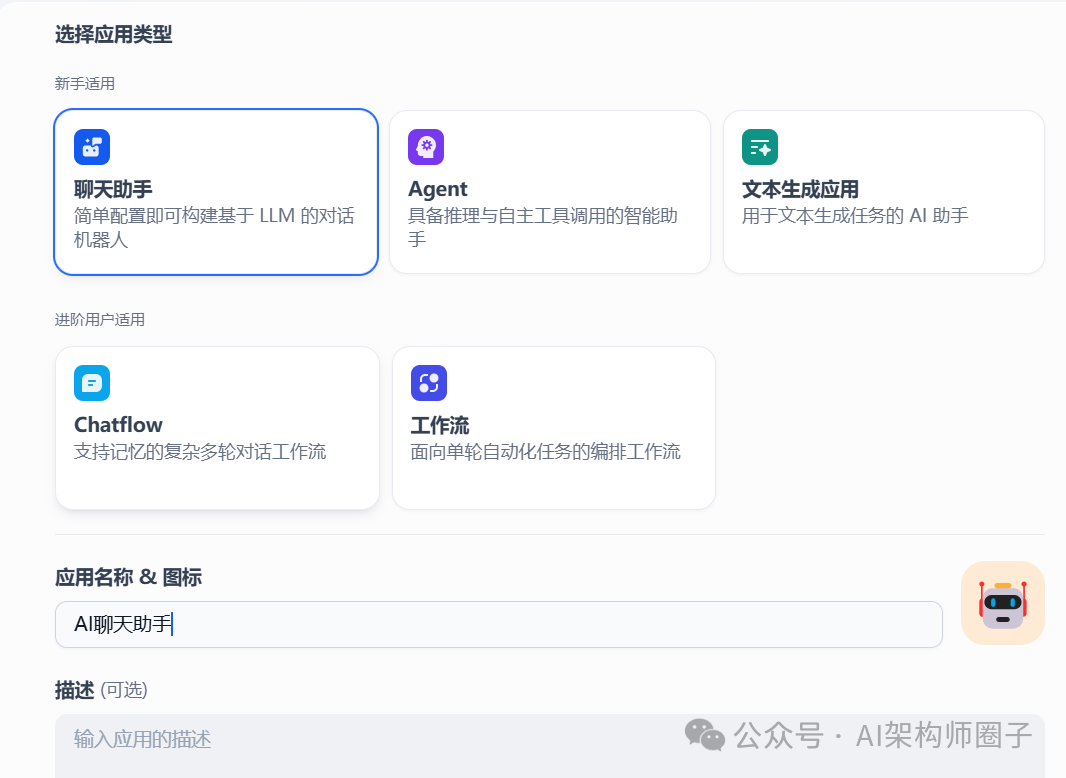Click the teal 文本生成应用 document icon
This screenshot has height=778, width=1066.
click(760, 146)
